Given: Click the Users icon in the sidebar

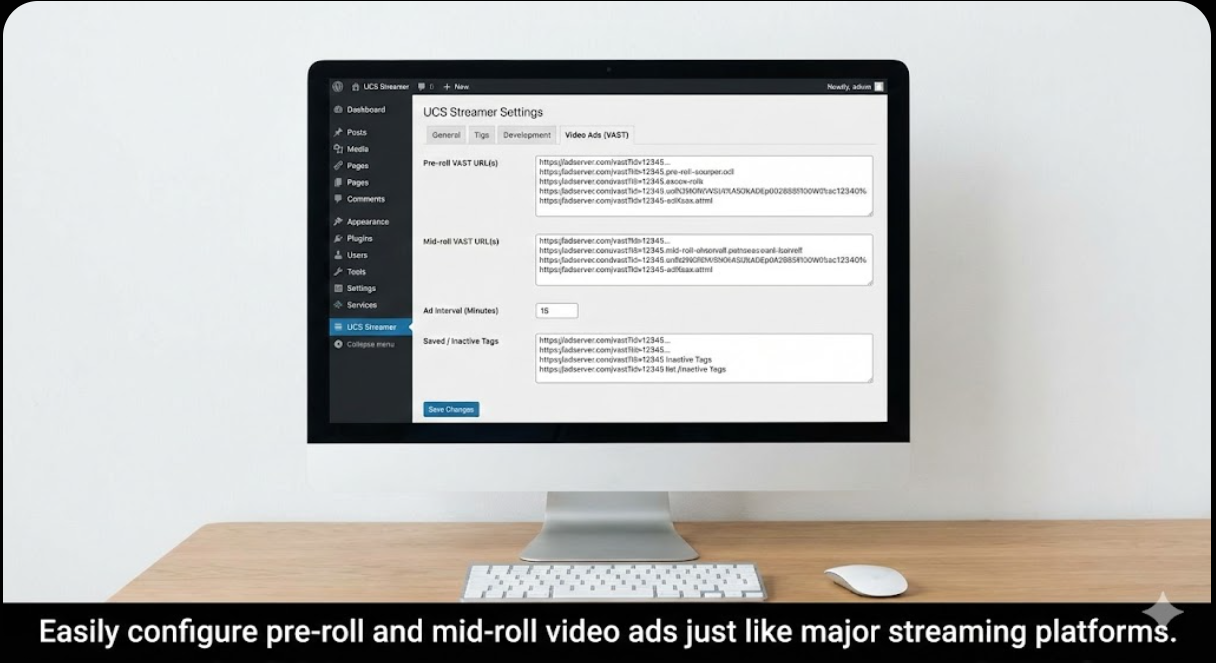Looking at the screenshot, I should (x=338, y=255).
